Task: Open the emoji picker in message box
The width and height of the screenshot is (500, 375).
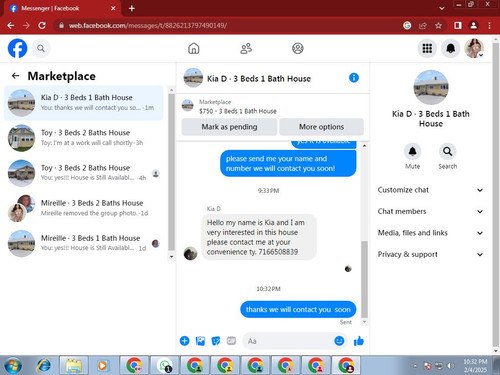Action: click(x=339, y=341)
